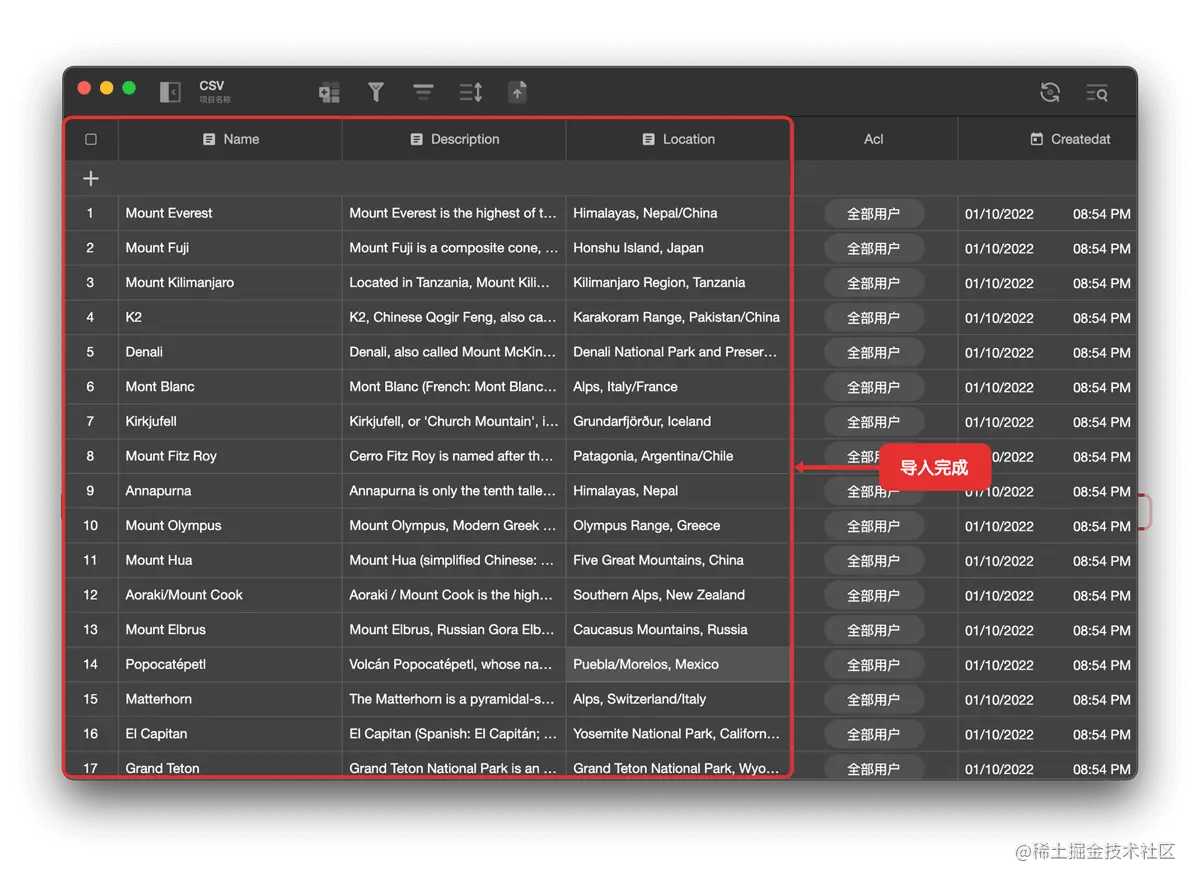Select the K2 name cell
The height and width of the screenshot is (886, 1200).
[x=230, y=317]
